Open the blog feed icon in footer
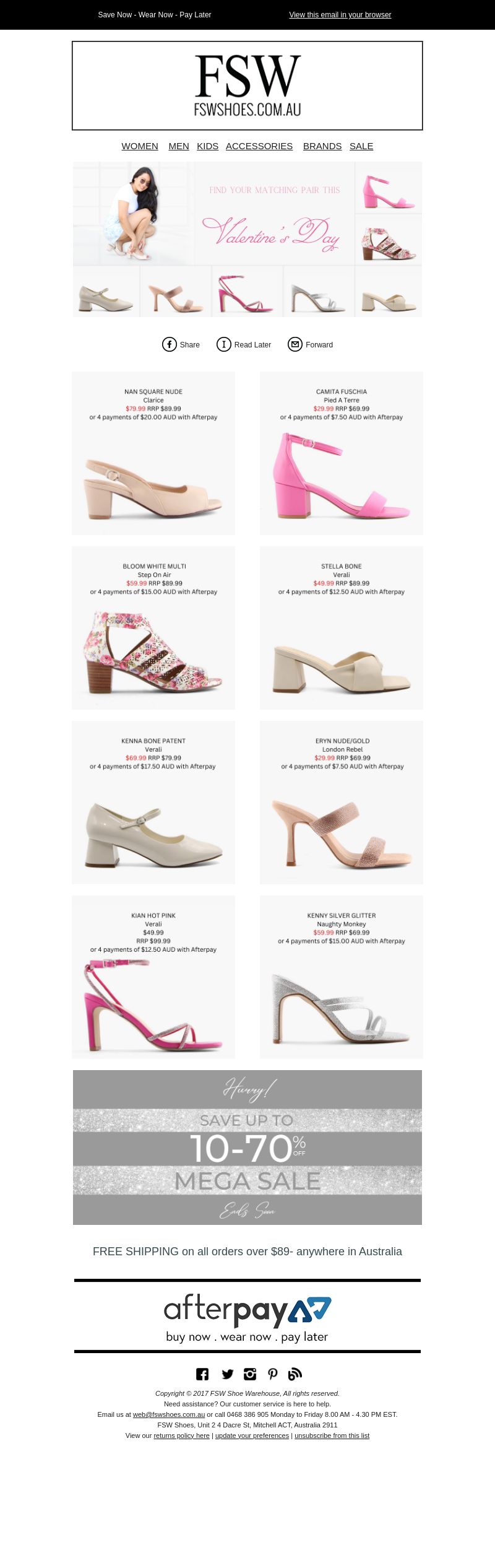This screenshot has height=1568, width=495. click(x=295, y=1374)
